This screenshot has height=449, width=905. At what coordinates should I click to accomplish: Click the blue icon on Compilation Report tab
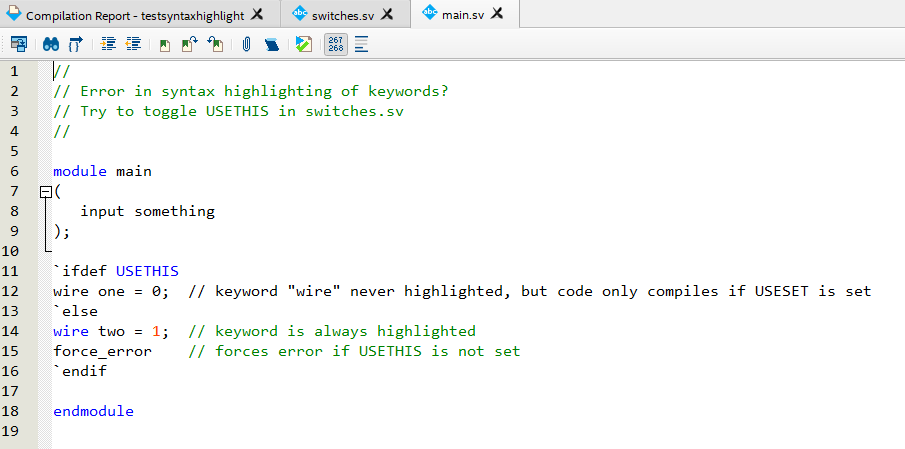pyautogui.click(x=14, y=14)
